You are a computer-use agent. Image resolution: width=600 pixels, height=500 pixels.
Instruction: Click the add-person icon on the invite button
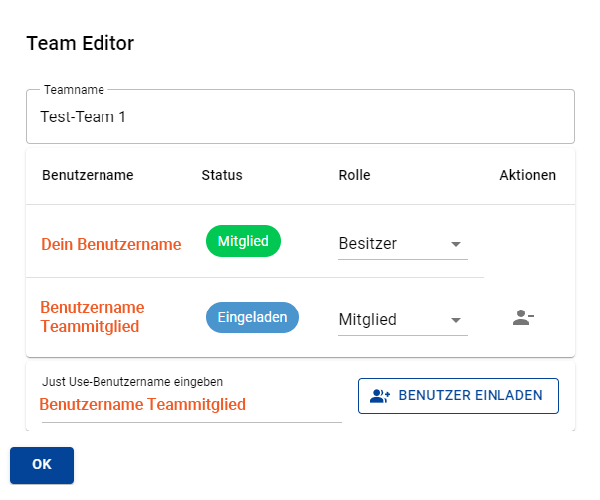pyautogui.click(x=380, y=396)
